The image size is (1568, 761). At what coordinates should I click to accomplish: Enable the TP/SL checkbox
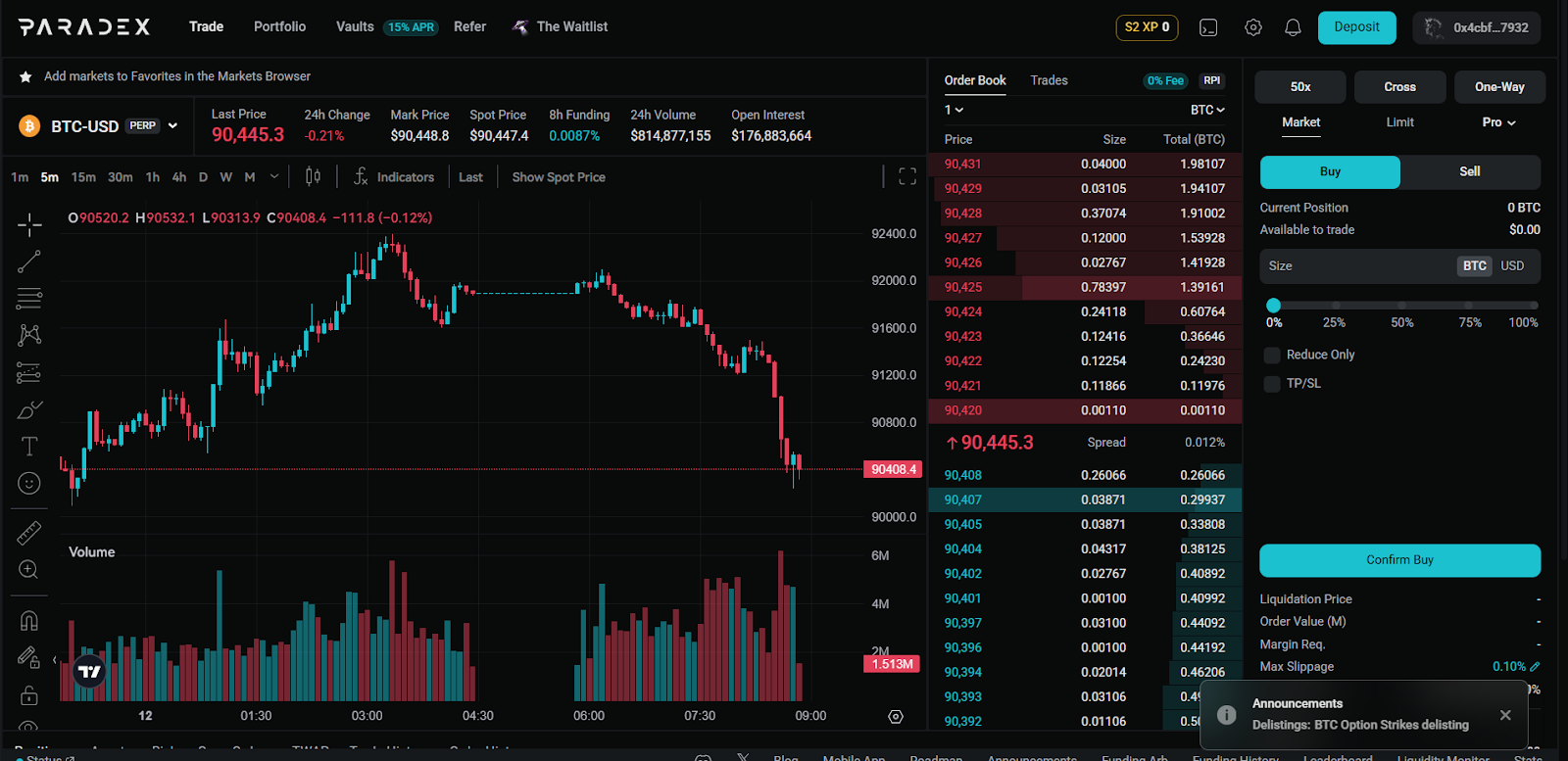(x=1272, y=384)
